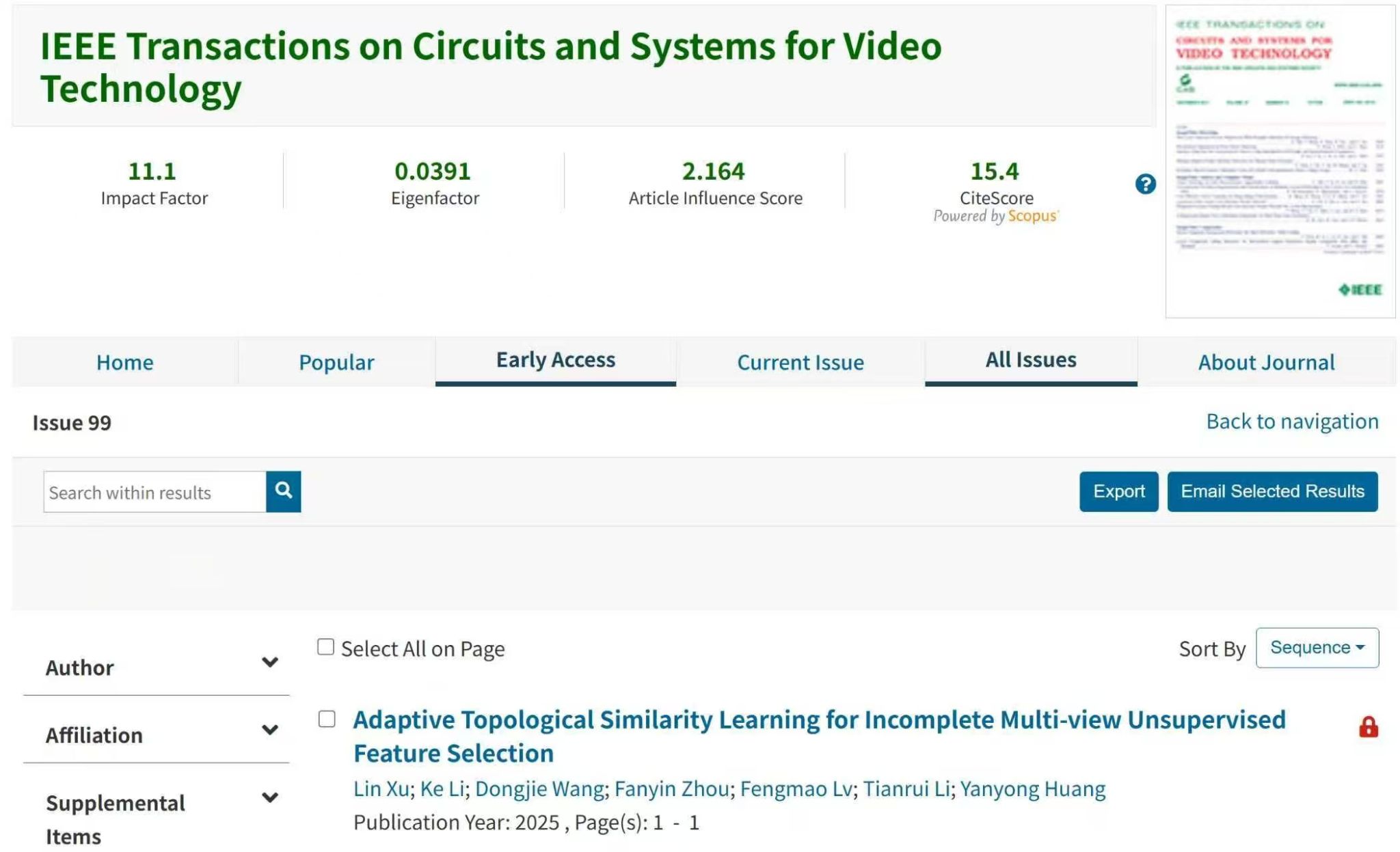1400x852 pixels.
Task: Expand the Author filter section
Action: coord(269,662)
